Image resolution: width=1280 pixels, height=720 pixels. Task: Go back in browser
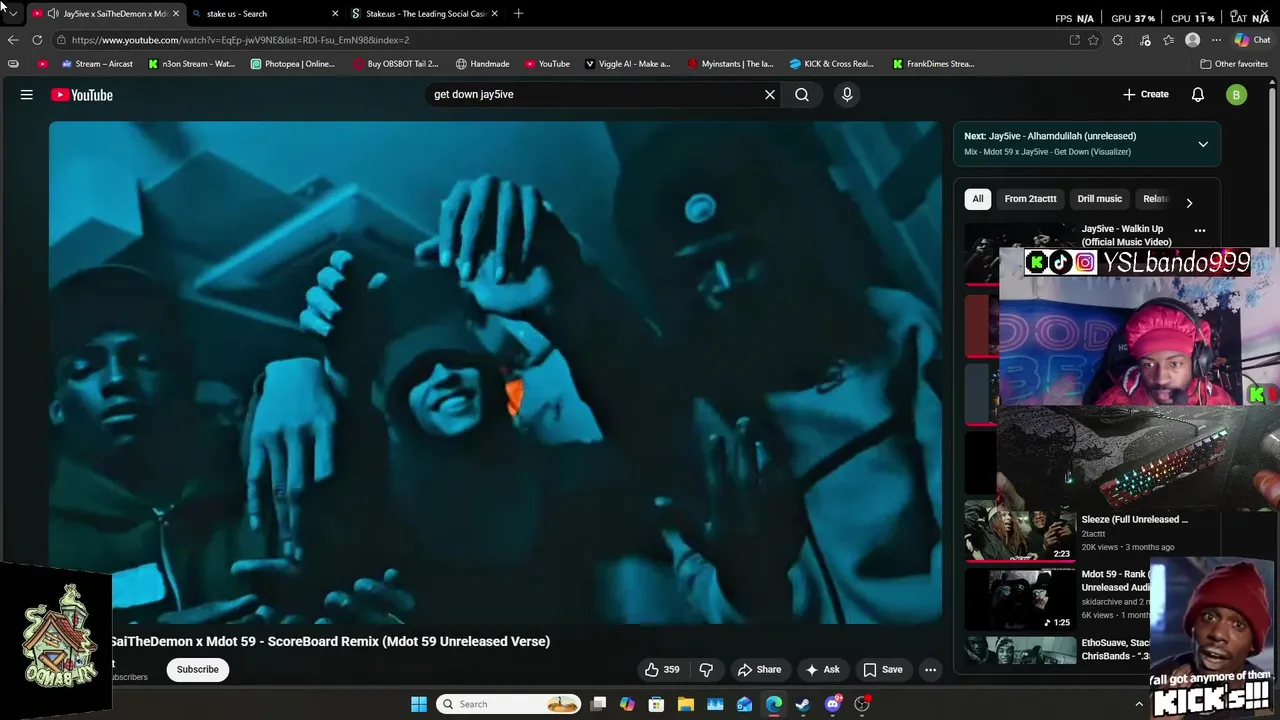pos(13,40)
